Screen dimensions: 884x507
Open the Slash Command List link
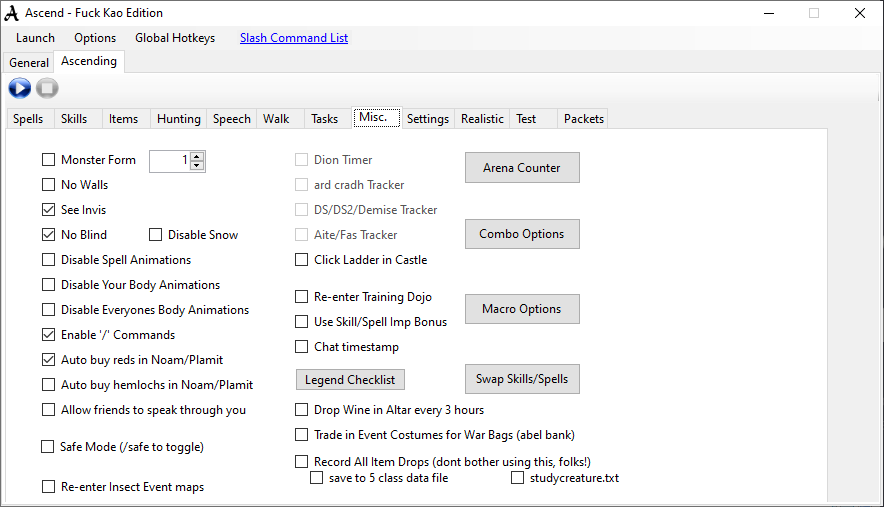point(294,38)
